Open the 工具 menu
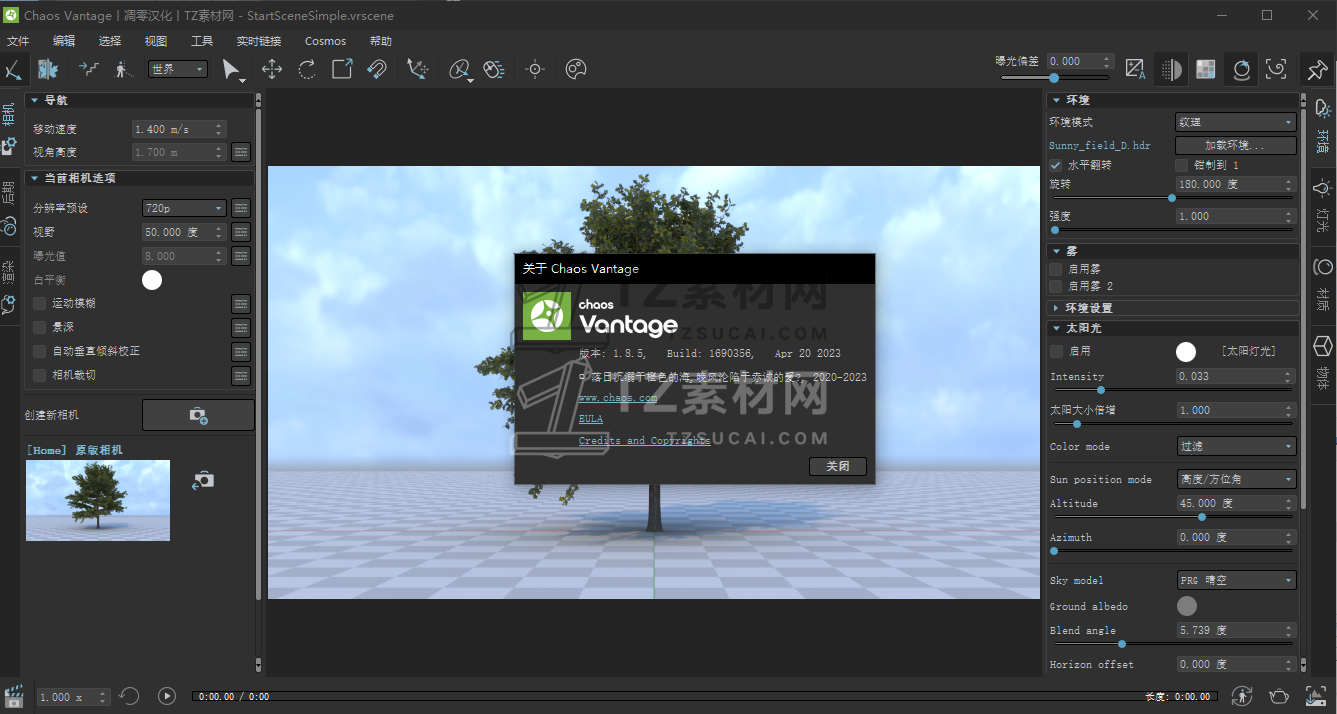The image size is (1337, 714). click(x=202, y=41)
